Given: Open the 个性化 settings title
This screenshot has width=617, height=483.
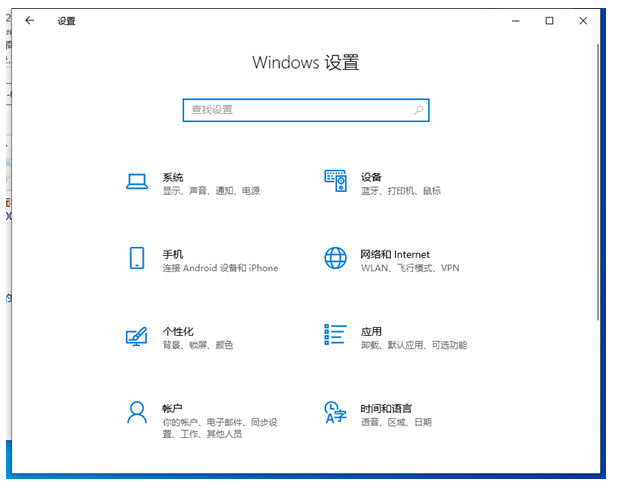Looking at the screenshot, I should point(178,331).
